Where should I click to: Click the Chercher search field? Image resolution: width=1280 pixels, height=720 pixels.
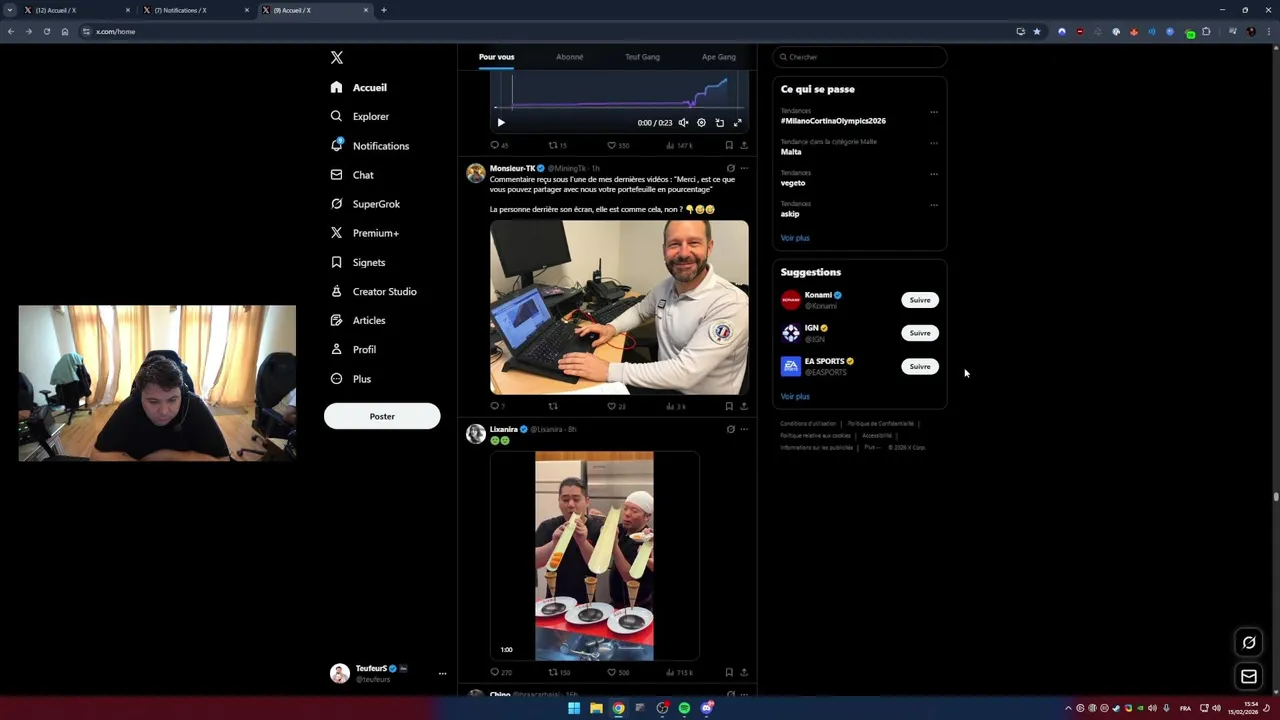coord(860,57)
